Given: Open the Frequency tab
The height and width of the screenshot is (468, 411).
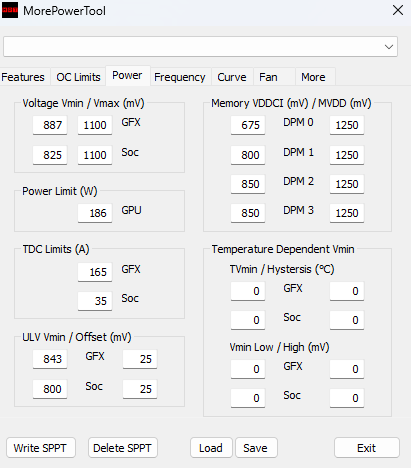Looking at the screenshot, I should pyautogui.click(x=180, y=77).
